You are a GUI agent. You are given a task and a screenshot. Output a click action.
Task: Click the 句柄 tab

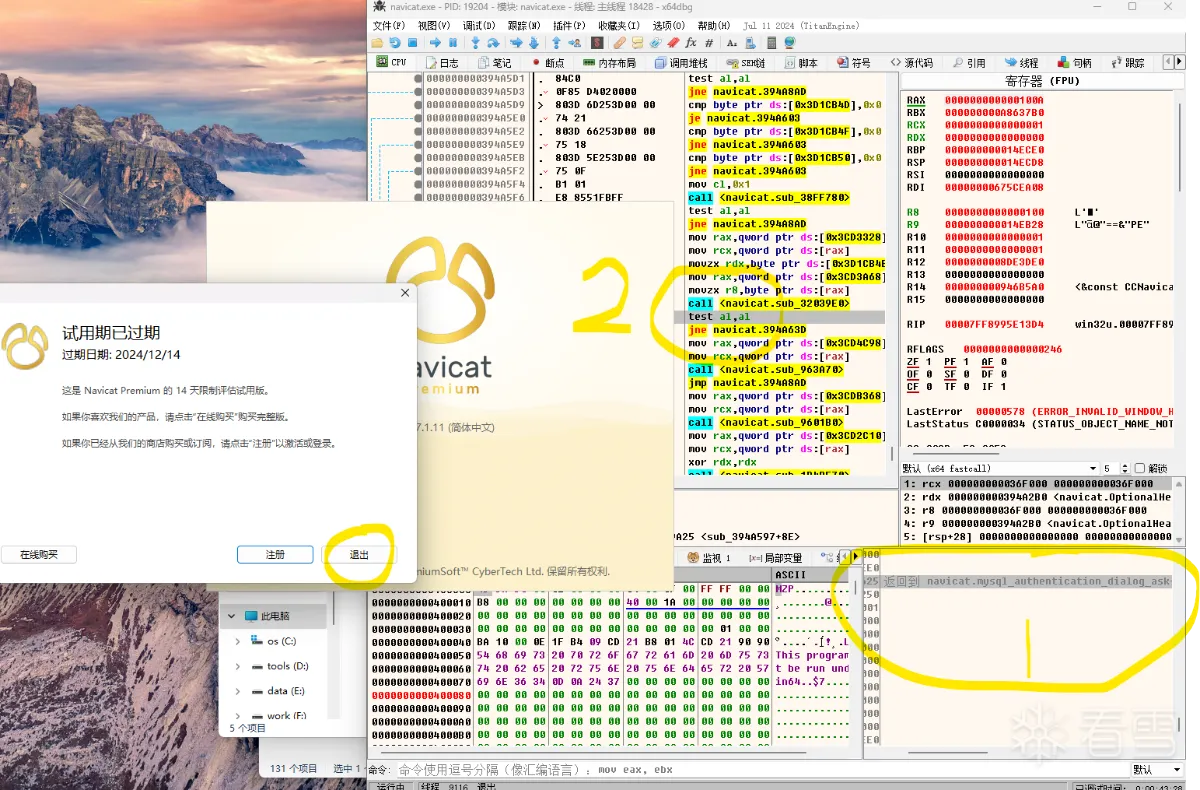click(x=1074, y=62)
